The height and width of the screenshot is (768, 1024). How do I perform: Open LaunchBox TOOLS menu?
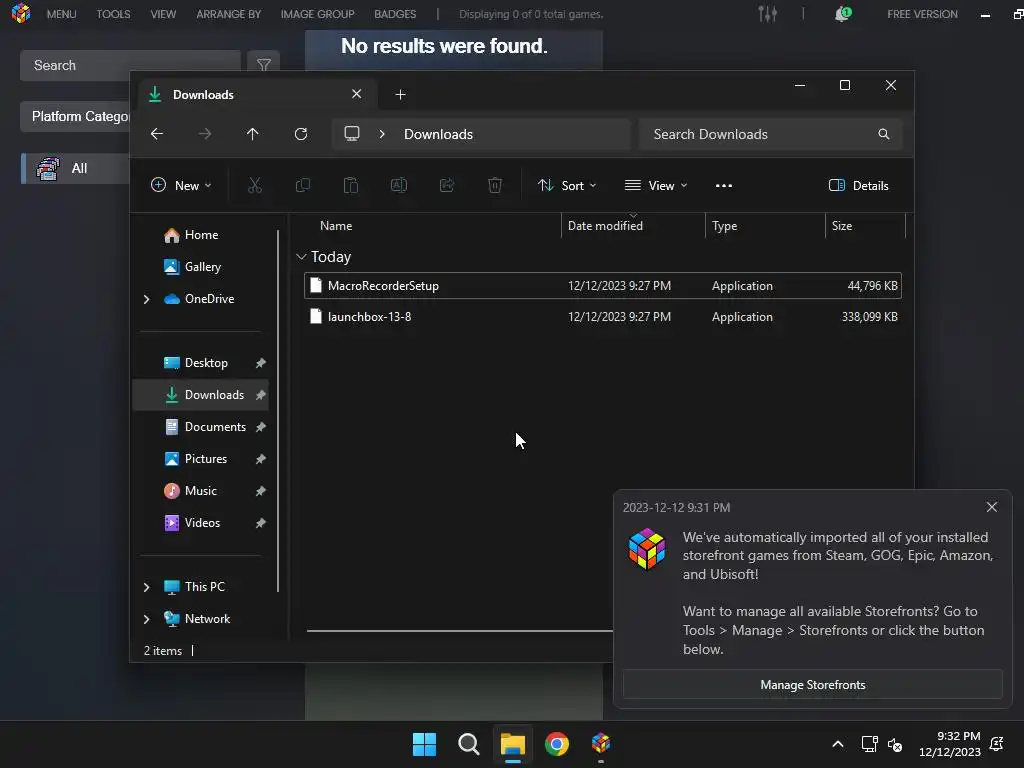[x=113, y=14]
